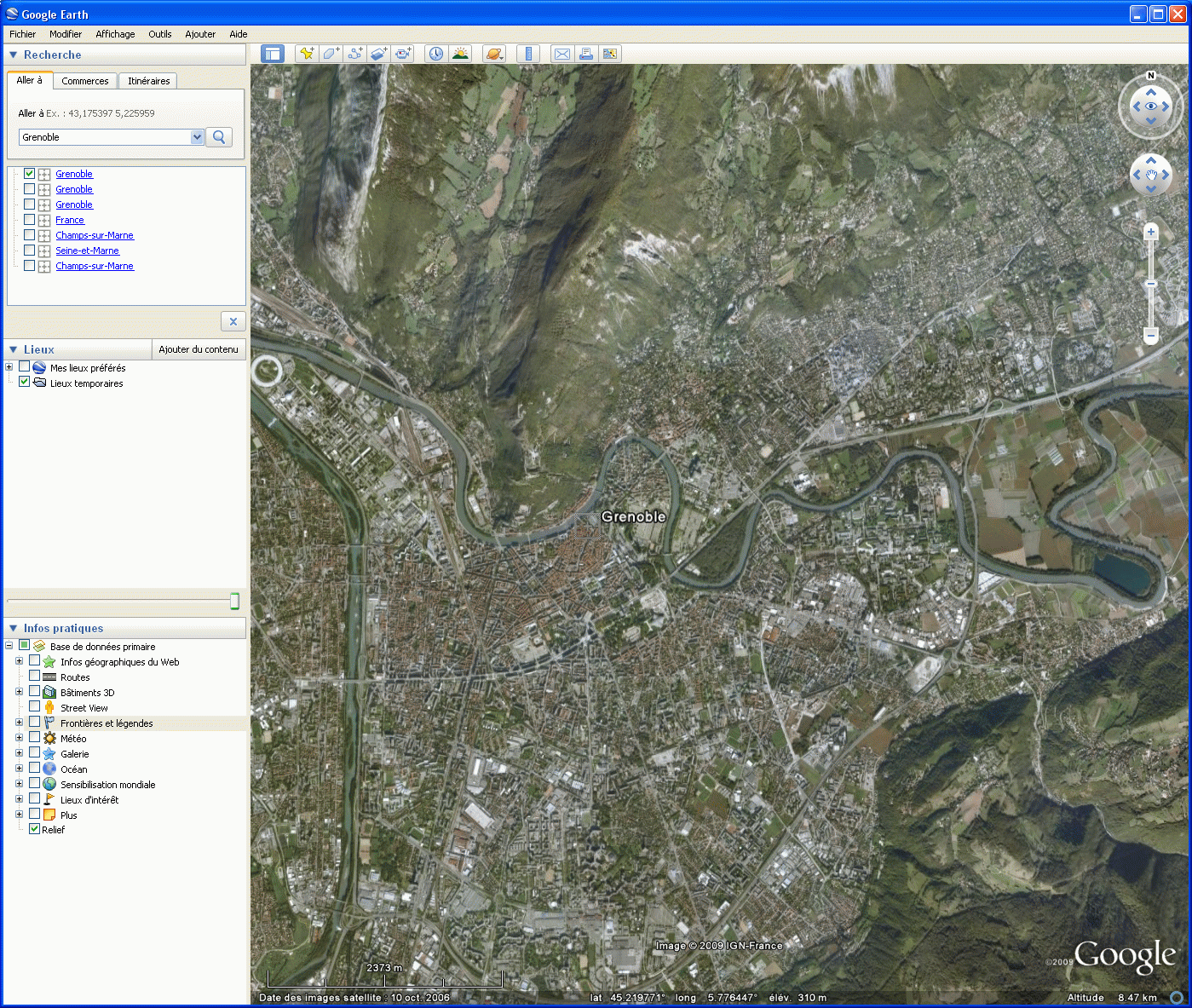The height and width of the screenshot is (1008, 1192).
Task: Open the search field dropdown arrow
Action: tap(197, 137)
